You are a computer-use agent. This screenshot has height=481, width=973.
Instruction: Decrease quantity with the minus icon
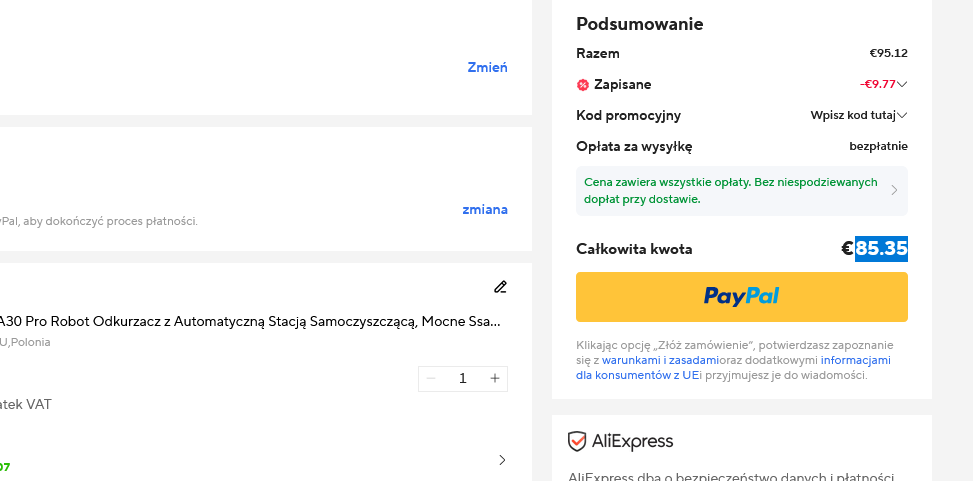[431, 379]
